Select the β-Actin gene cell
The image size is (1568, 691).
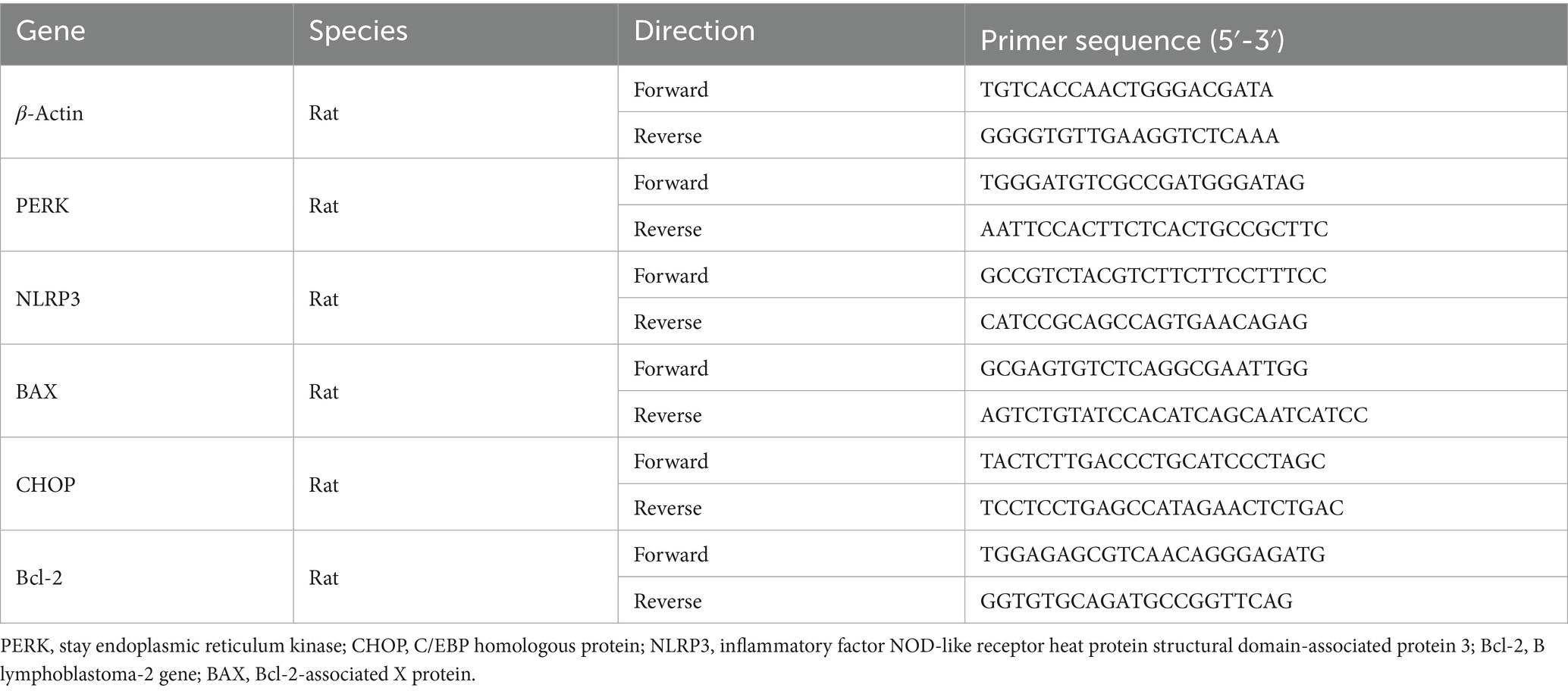pyautogui.click(x=50, y=114)
